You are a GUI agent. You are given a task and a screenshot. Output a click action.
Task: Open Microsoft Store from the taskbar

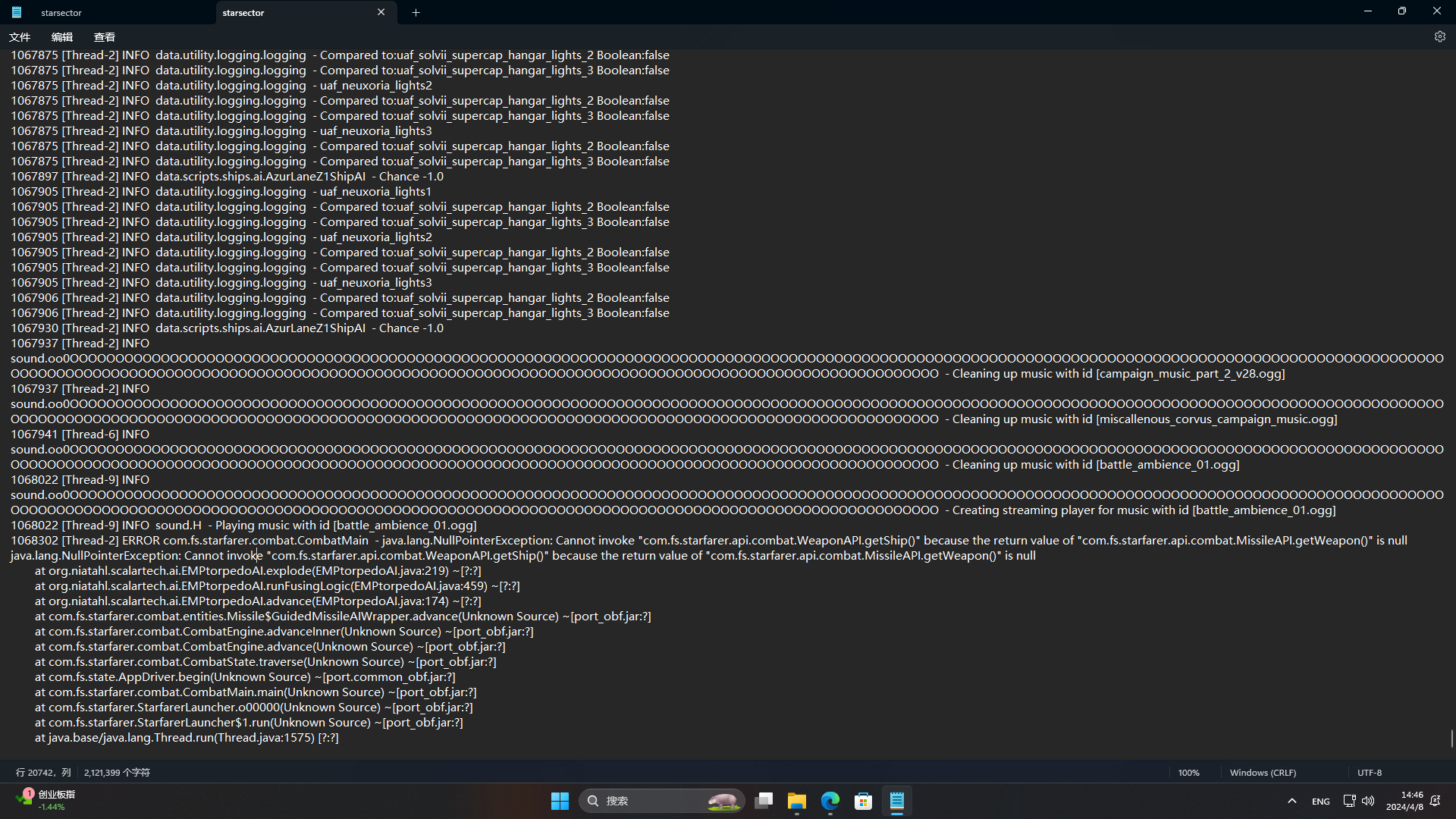[x=863, y=801]
